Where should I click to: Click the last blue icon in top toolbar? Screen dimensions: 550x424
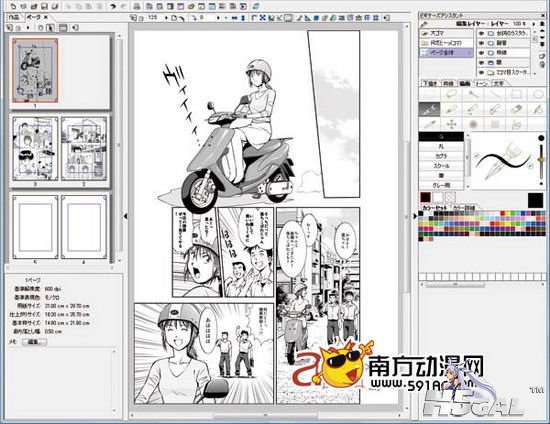pyautogui.click(x=256, y=6)
